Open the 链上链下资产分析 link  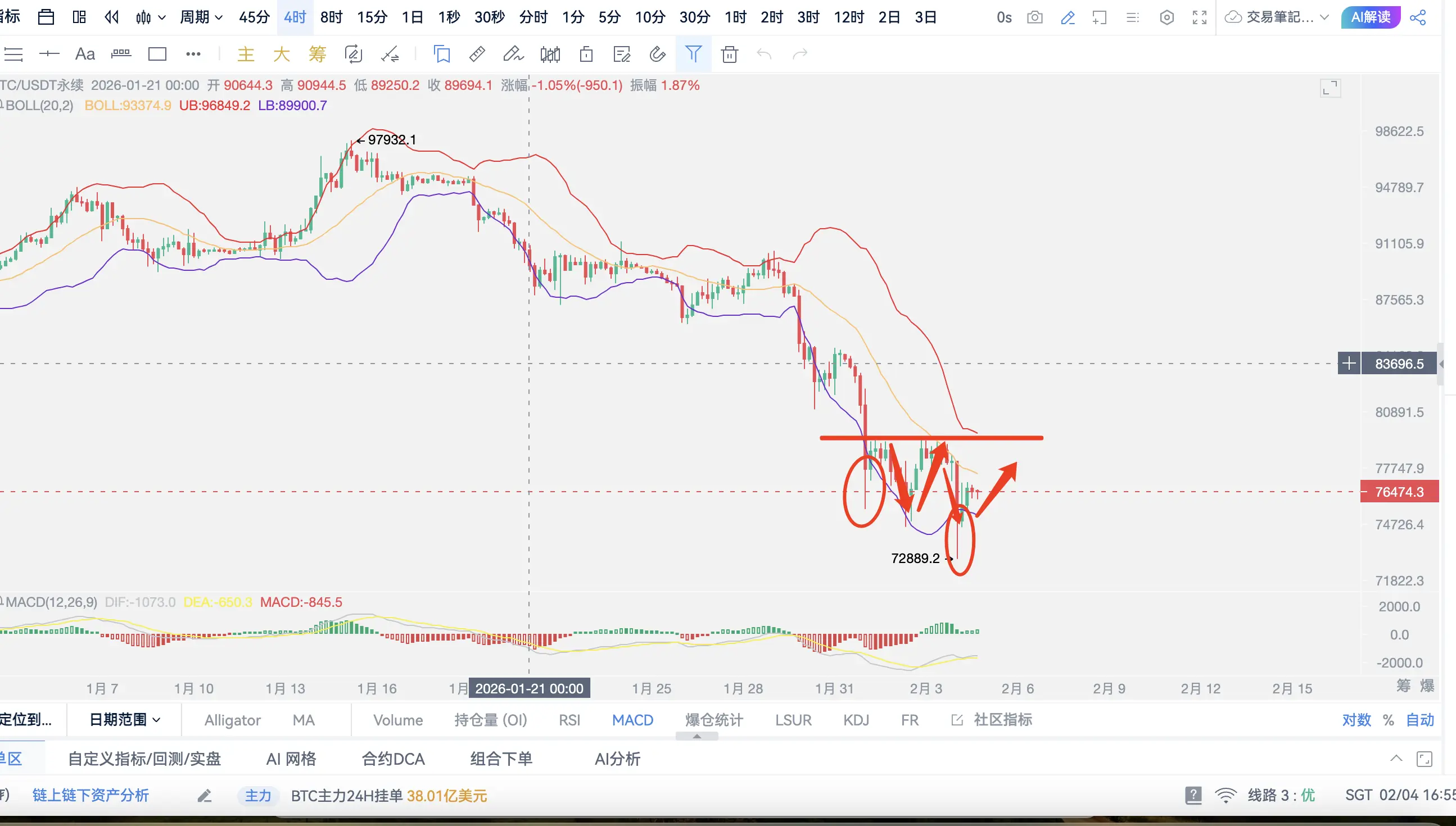point(91,795)
